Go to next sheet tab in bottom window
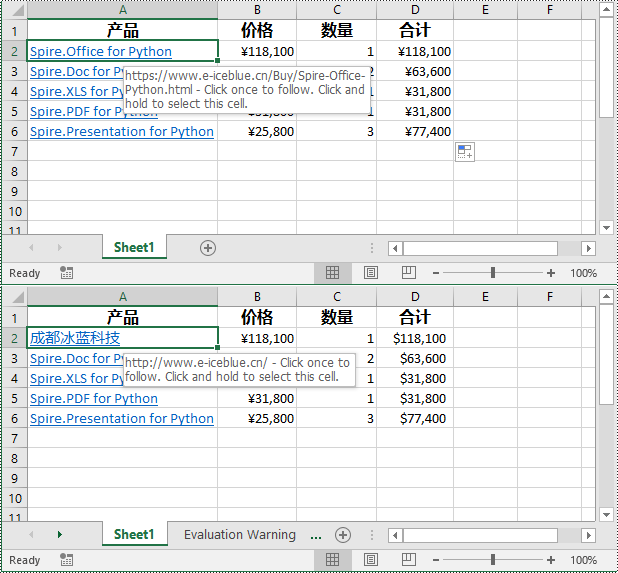This screenshot has height=573, width=618. 60,535
